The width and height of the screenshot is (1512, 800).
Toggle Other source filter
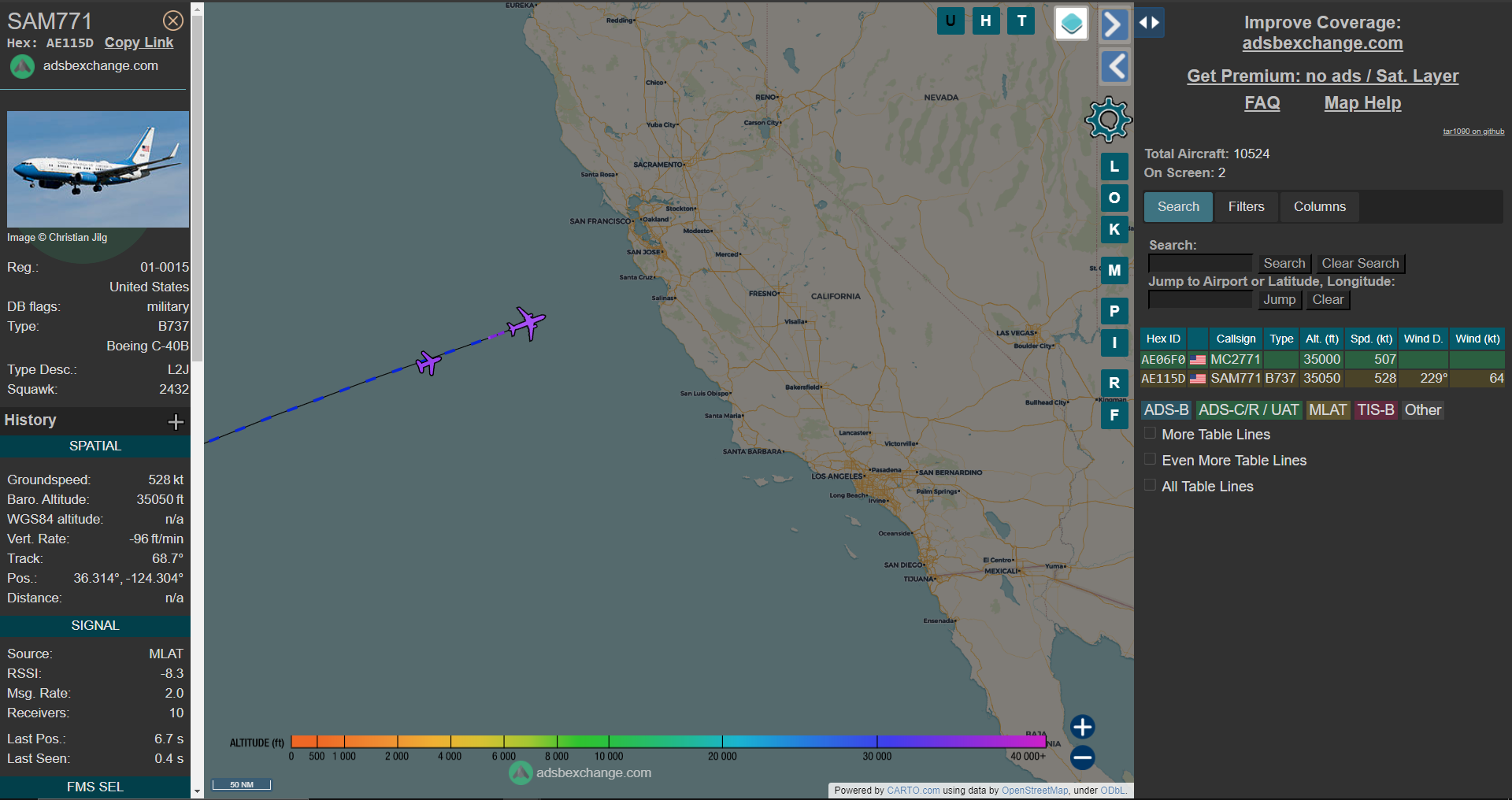point(1423,410)
